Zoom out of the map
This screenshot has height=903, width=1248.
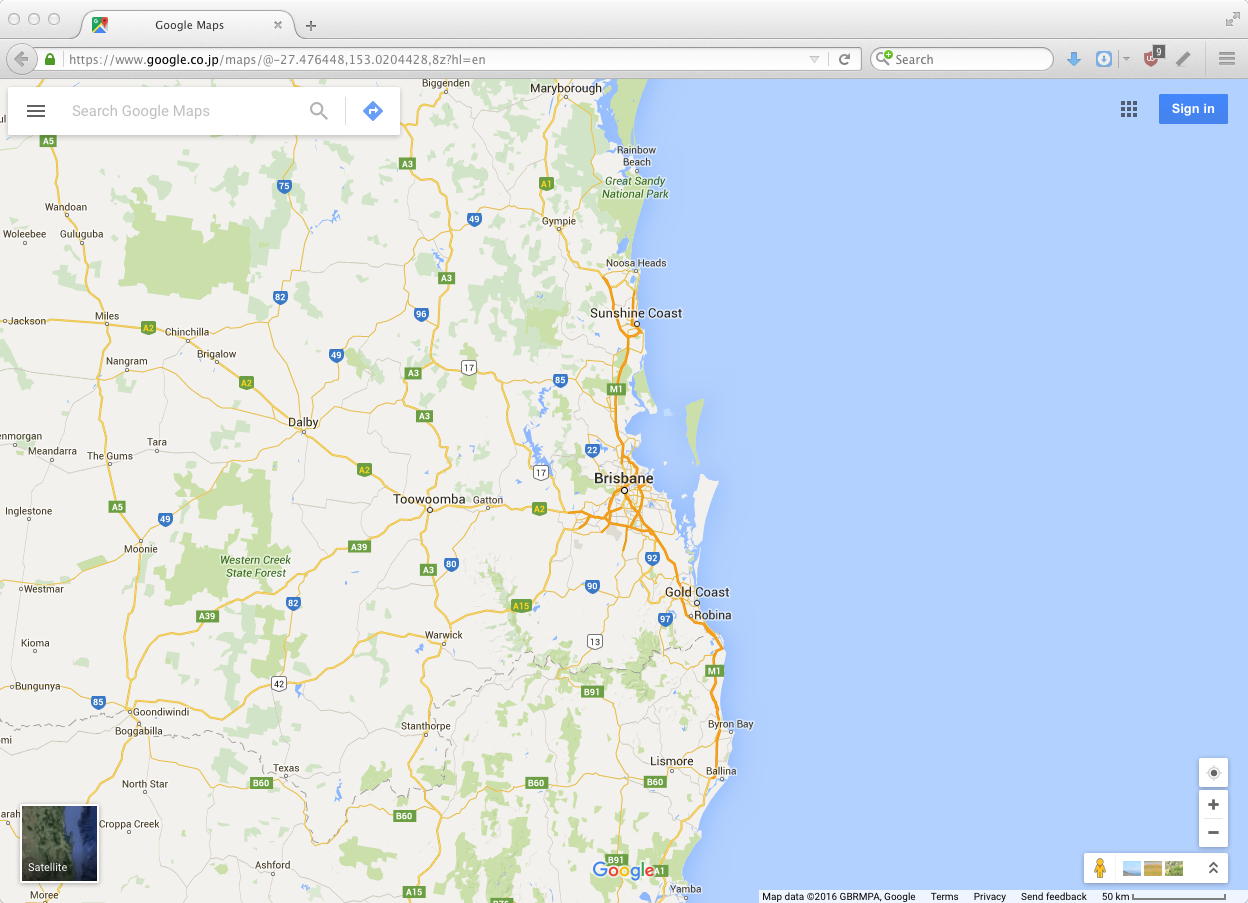click(x=1214, y=833)
